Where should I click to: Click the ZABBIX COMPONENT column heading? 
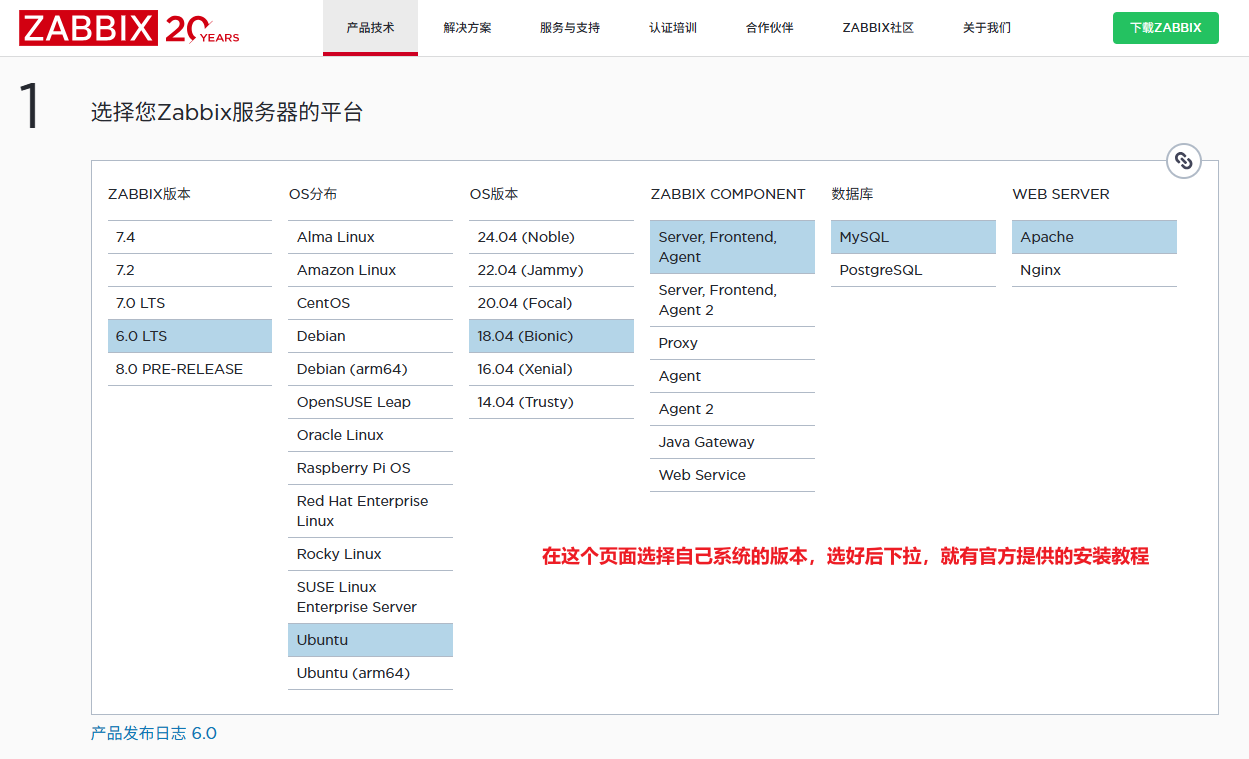pyautogui.click(x=728, y=194)
